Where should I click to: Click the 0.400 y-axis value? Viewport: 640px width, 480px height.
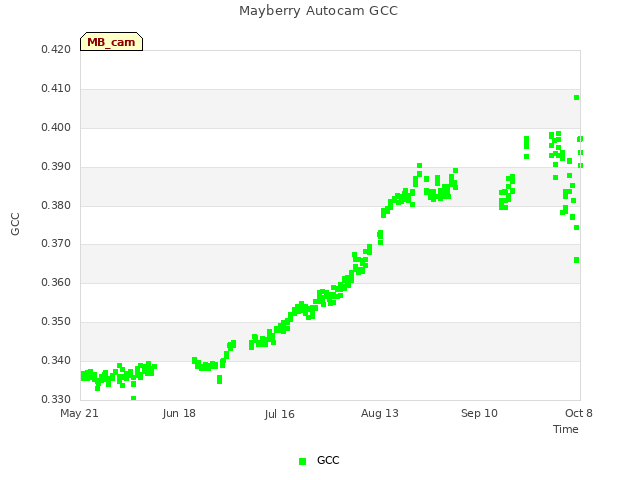tap(56, 127)
